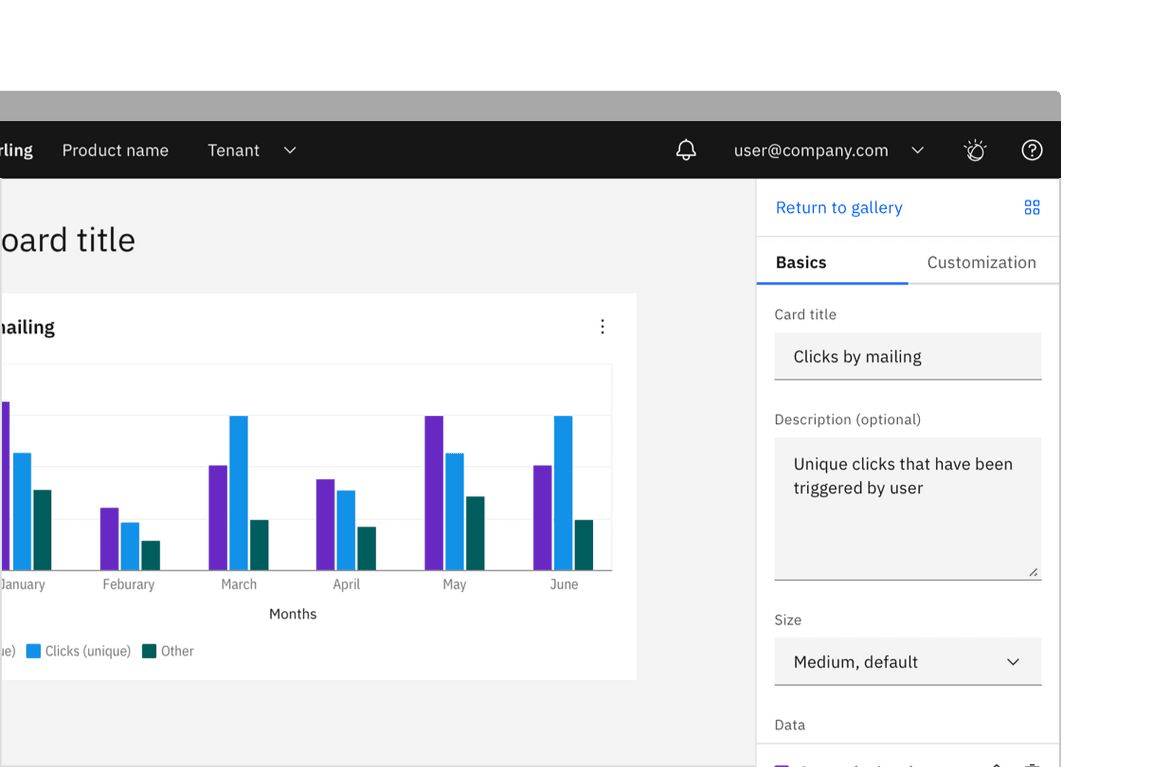The width and height of the screenshot is (1152, 767).
Task: Click the description textarea resize handle
Action: click(1033, 572)
